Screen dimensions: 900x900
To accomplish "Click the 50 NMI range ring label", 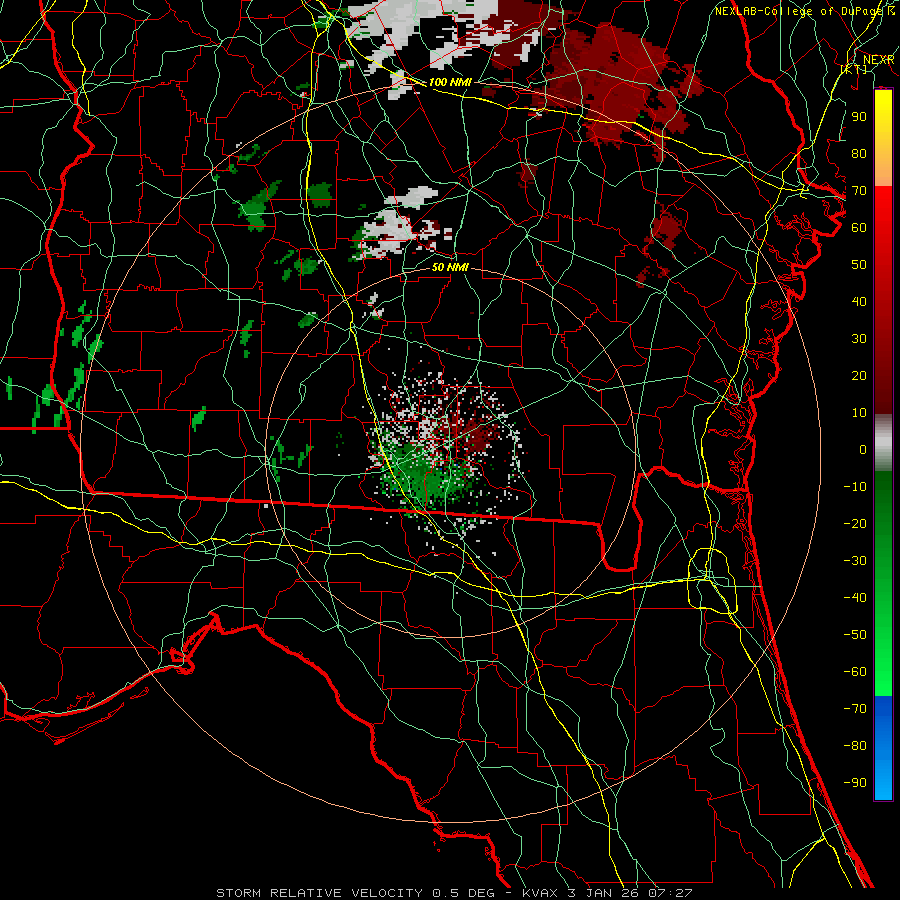I will point(450,267).
